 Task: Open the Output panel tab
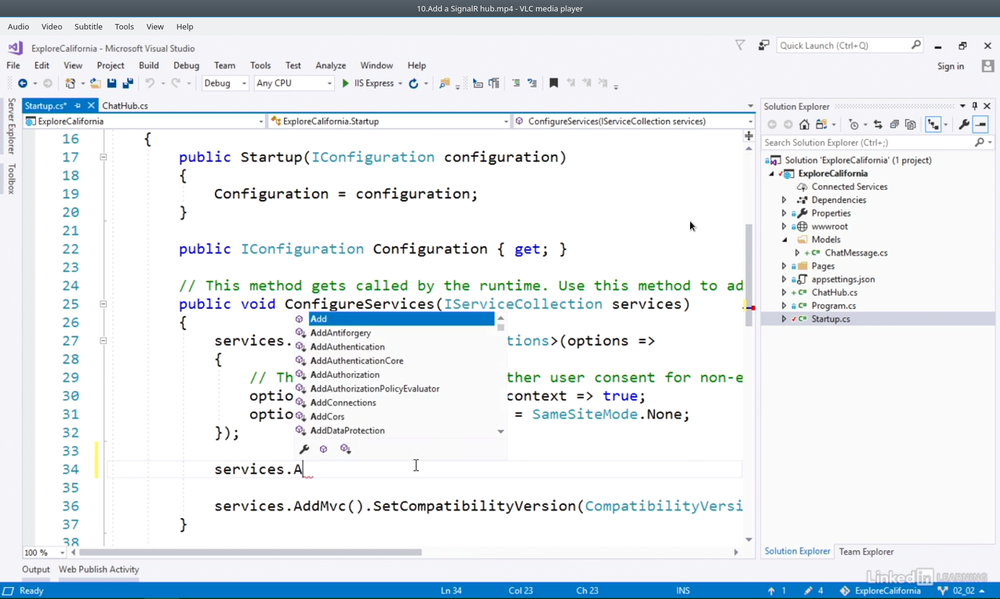point(36,570)
